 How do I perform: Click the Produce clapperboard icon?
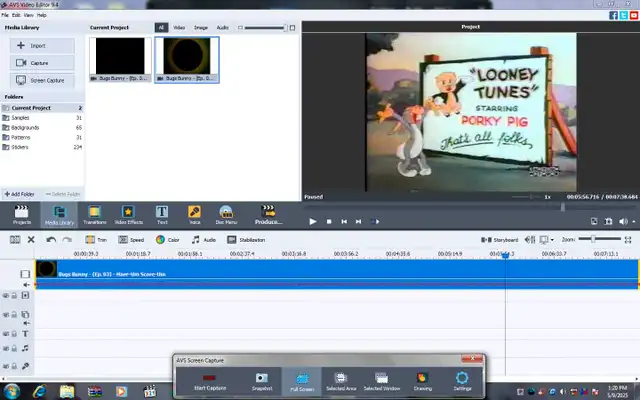point(268,211)
